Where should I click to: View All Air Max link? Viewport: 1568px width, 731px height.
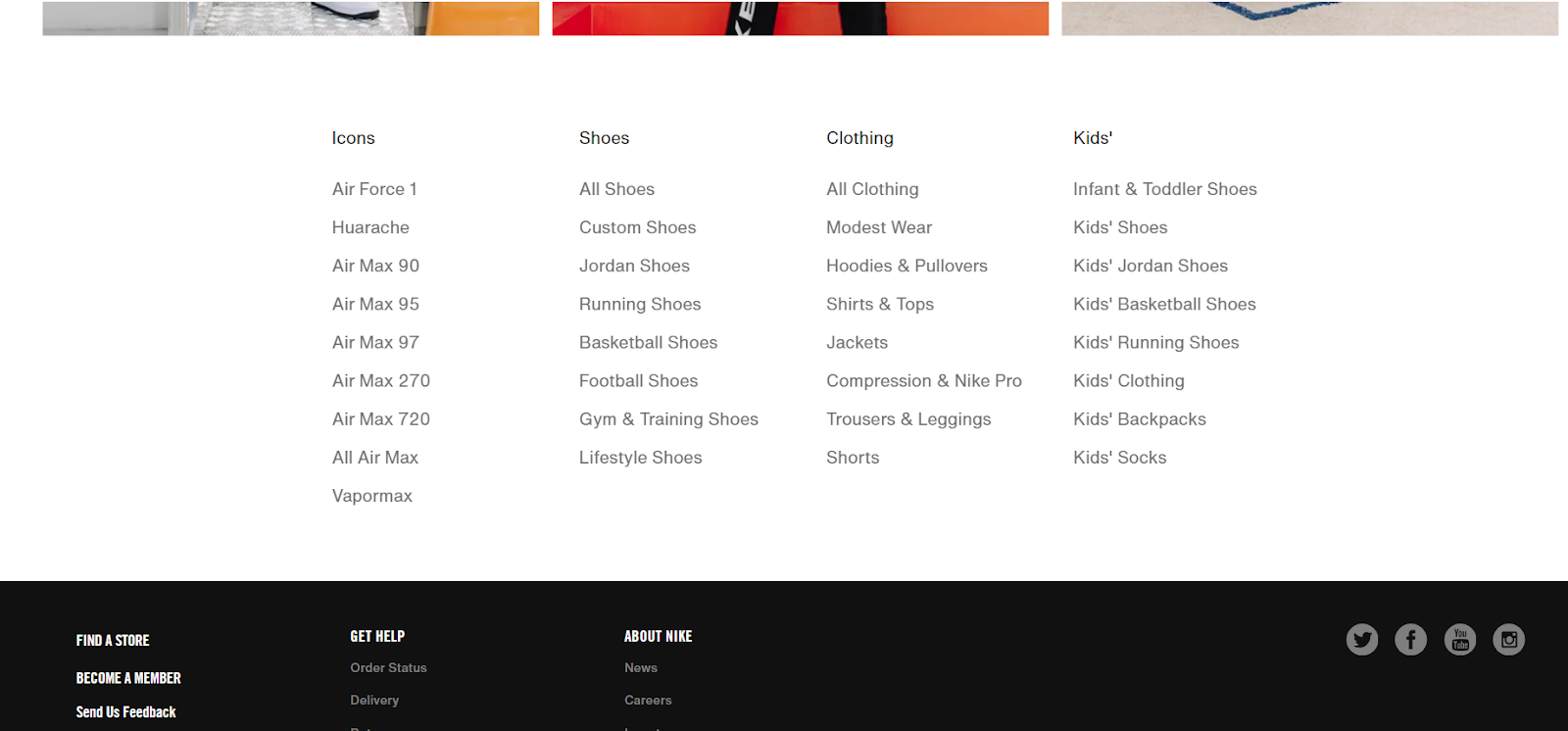375,458
